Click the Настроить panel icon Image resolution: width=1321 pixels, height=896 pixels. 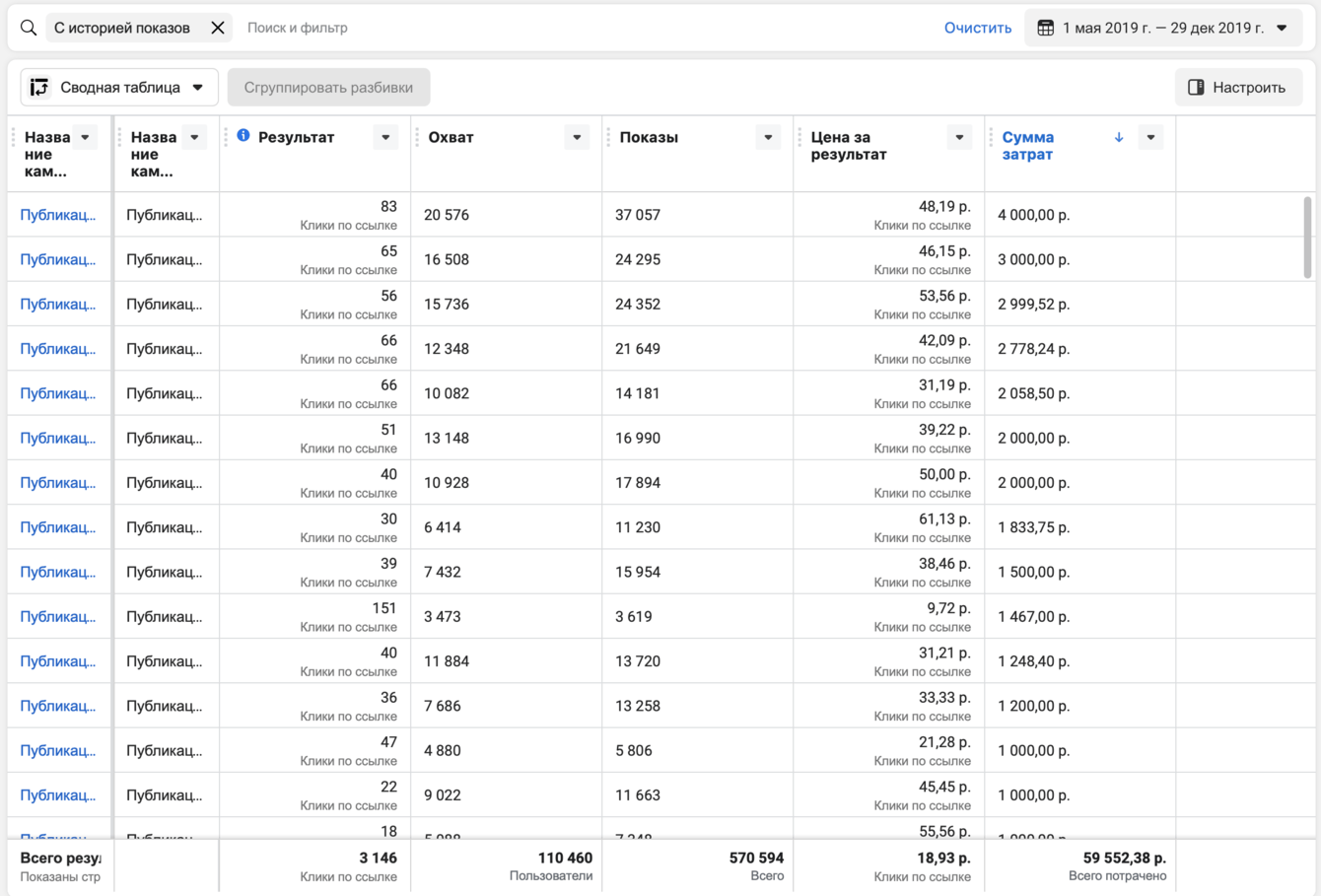click(1196, 88)
